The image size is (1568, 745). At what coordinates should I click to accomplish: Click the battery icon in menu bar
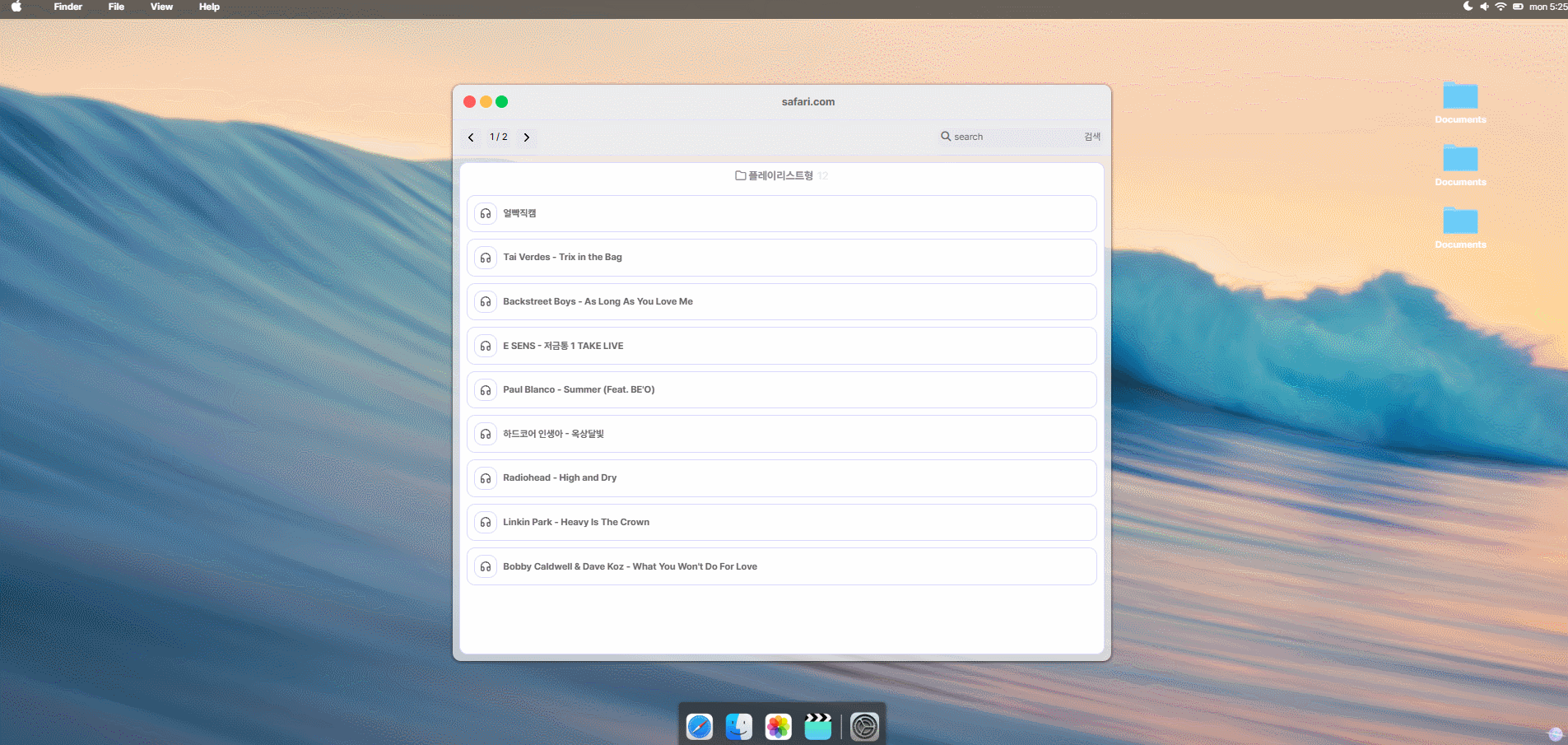(x=1518, y=7)
